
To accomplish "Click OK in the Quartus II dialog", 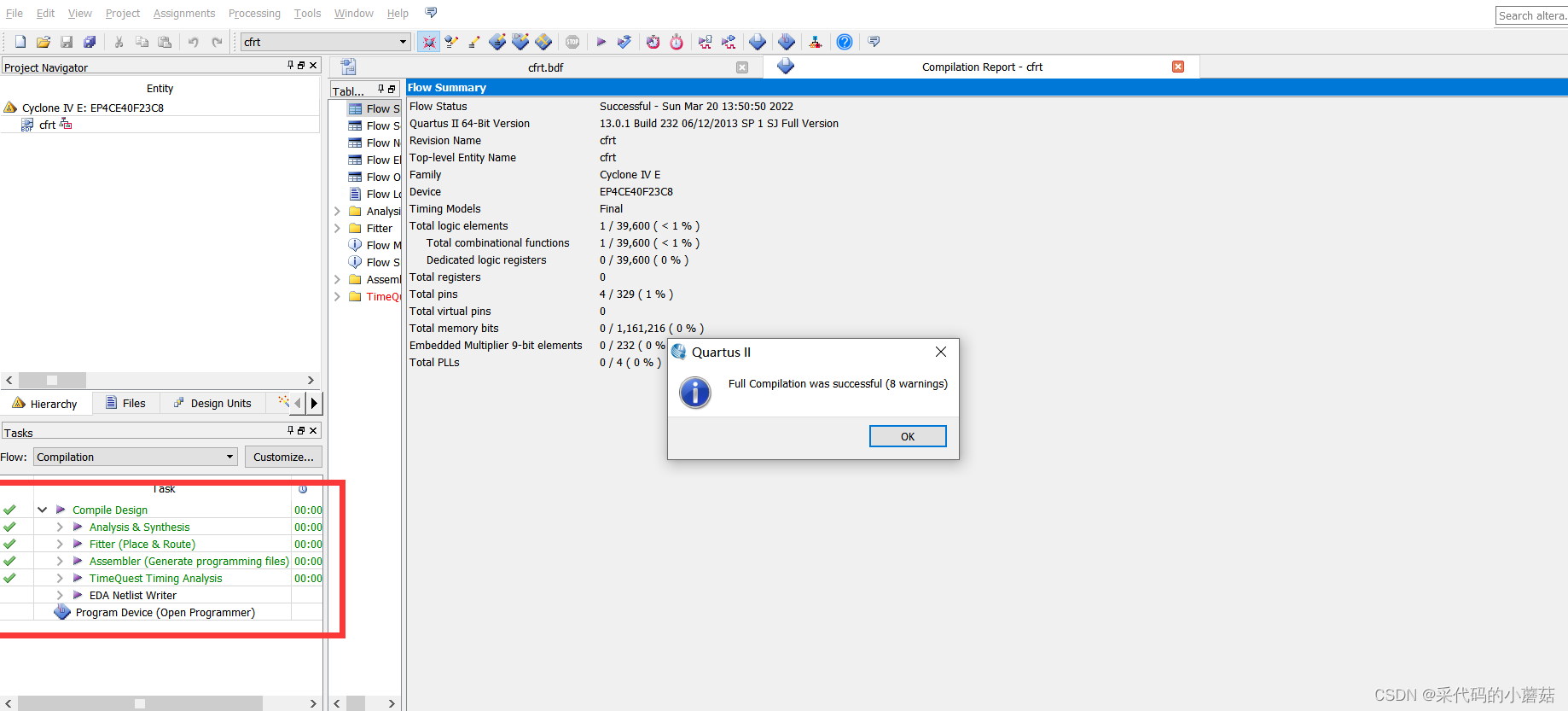I will (x=908, y=436).
